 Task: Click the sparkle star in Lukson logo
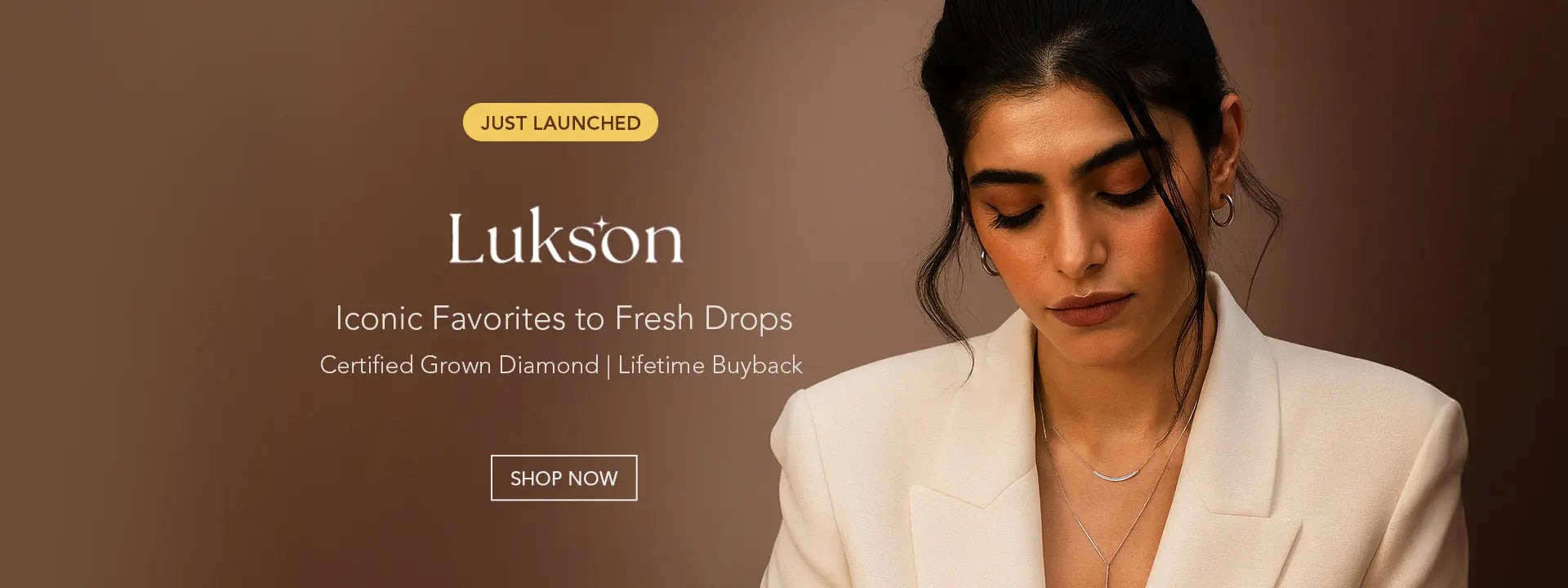click(601, 225)
